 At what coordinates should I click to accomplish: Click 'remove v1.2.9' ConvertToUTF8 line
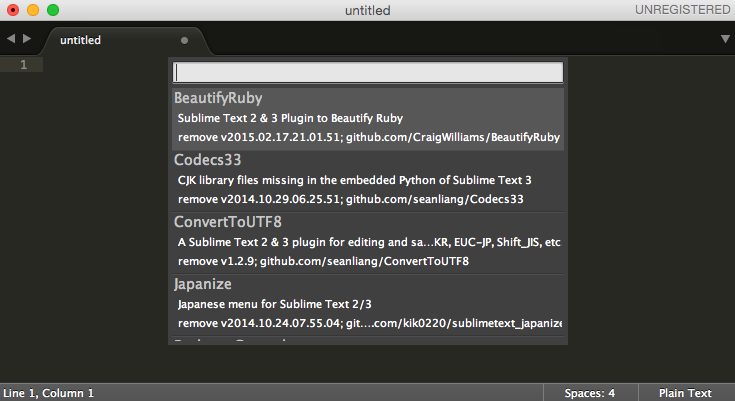tap(323, 261)
